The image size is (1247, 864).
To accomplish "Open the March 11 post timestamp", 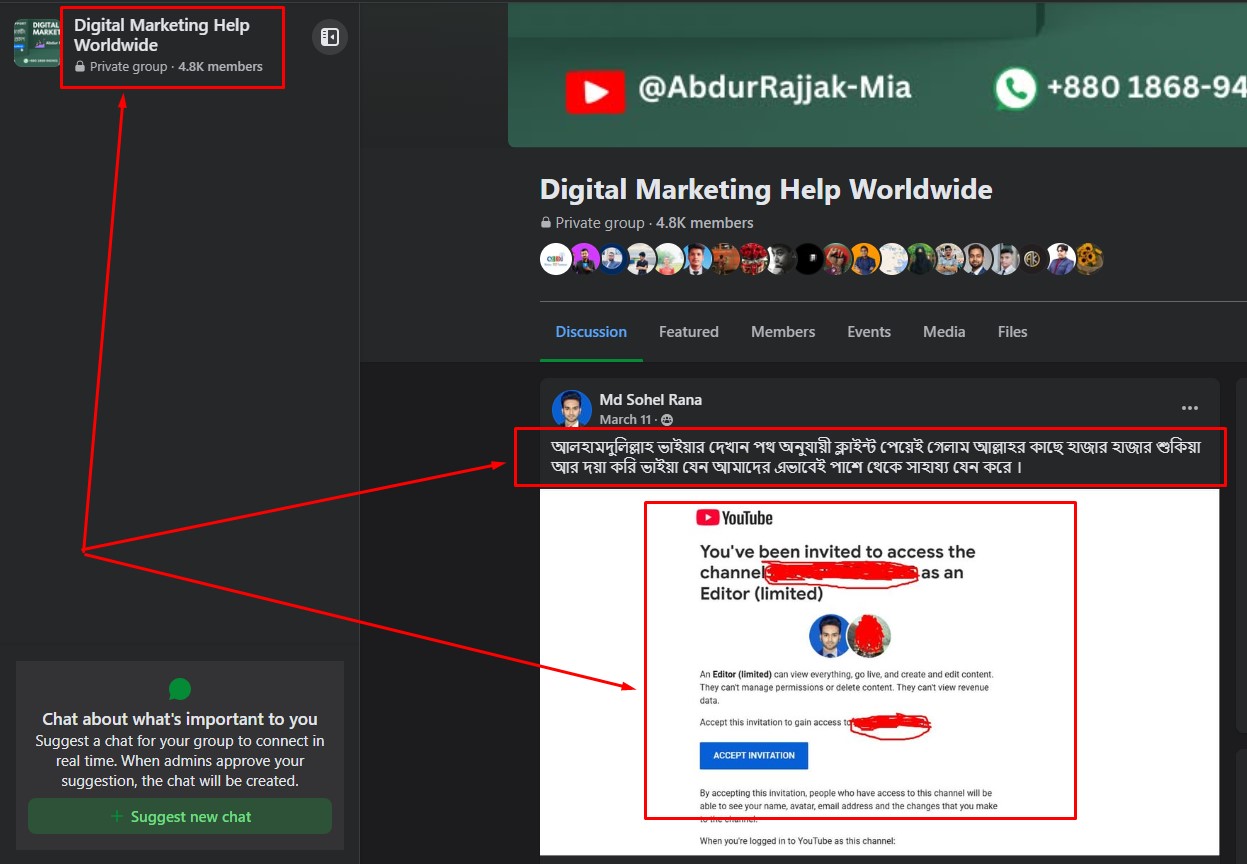I will (625, 420).
